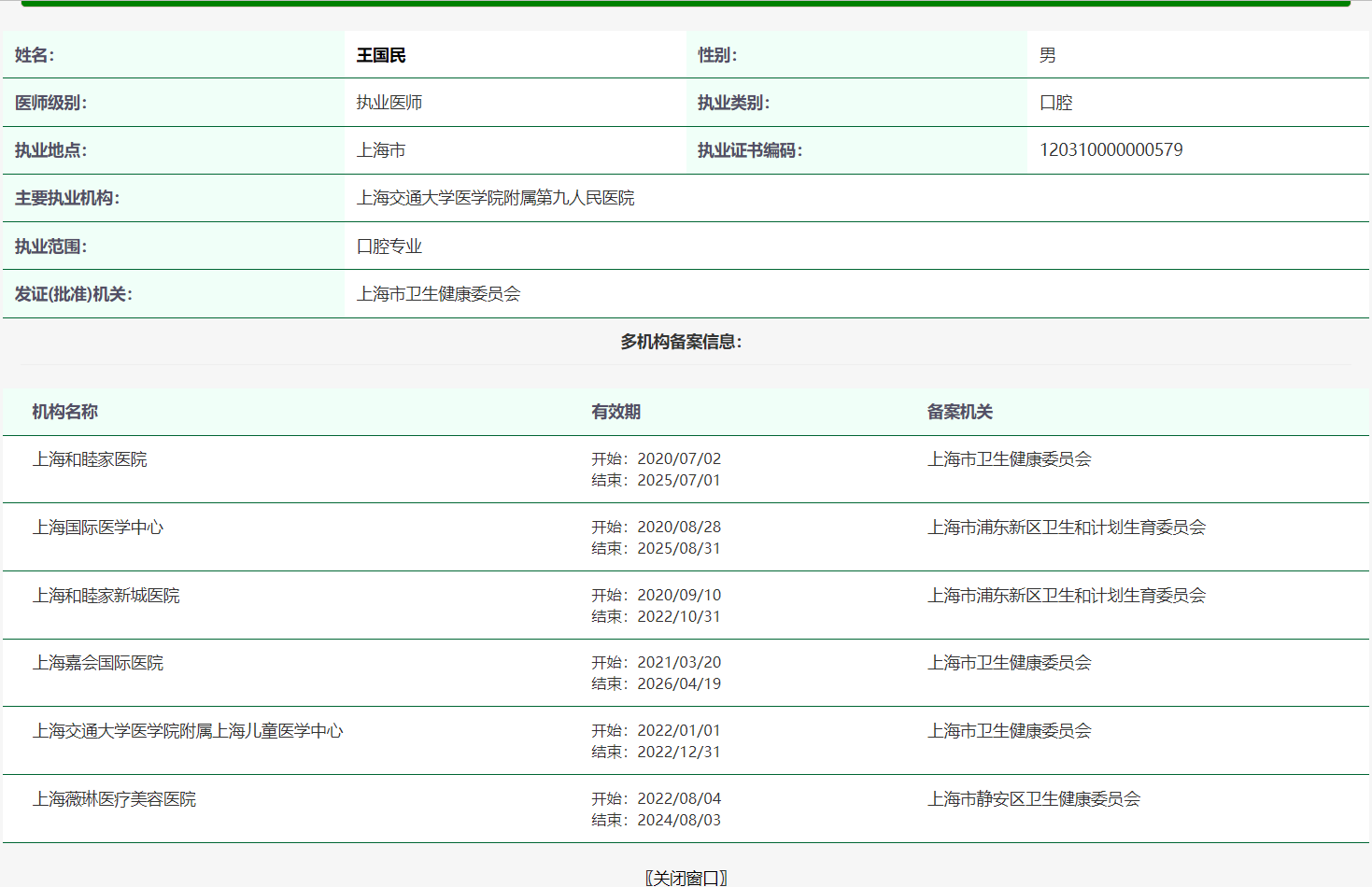Image resolution: width=1372 pixels, height=887 pixels.
Task: Click the 执业证书编码 field label
Action: [750, 150]
